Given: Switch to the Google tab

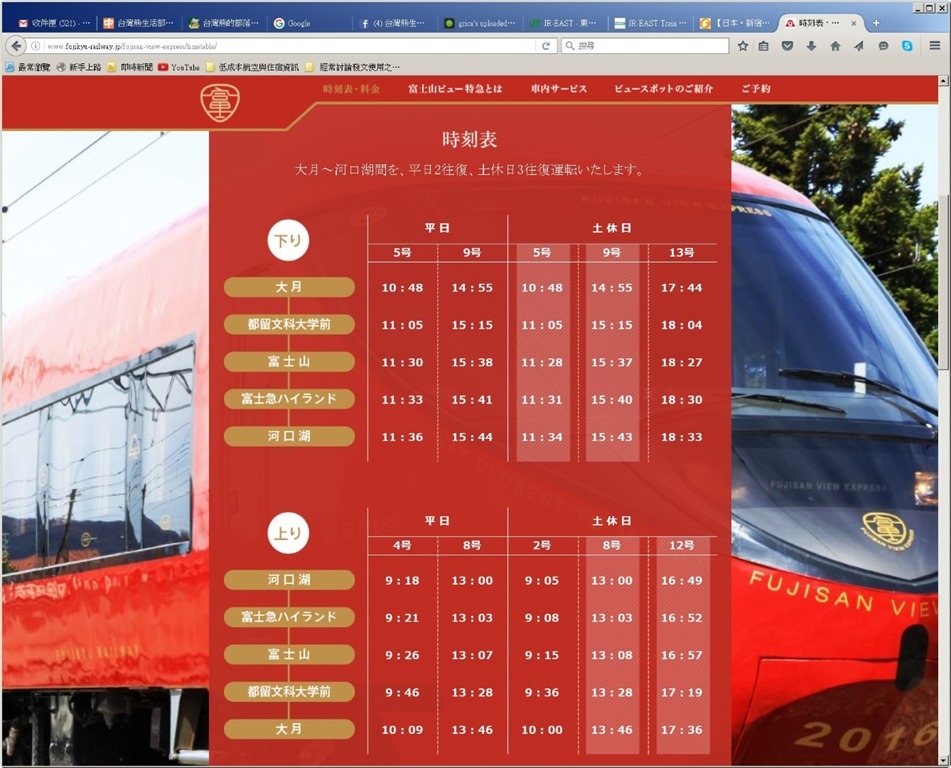Looking at the screenshot, I should point(309,23).
